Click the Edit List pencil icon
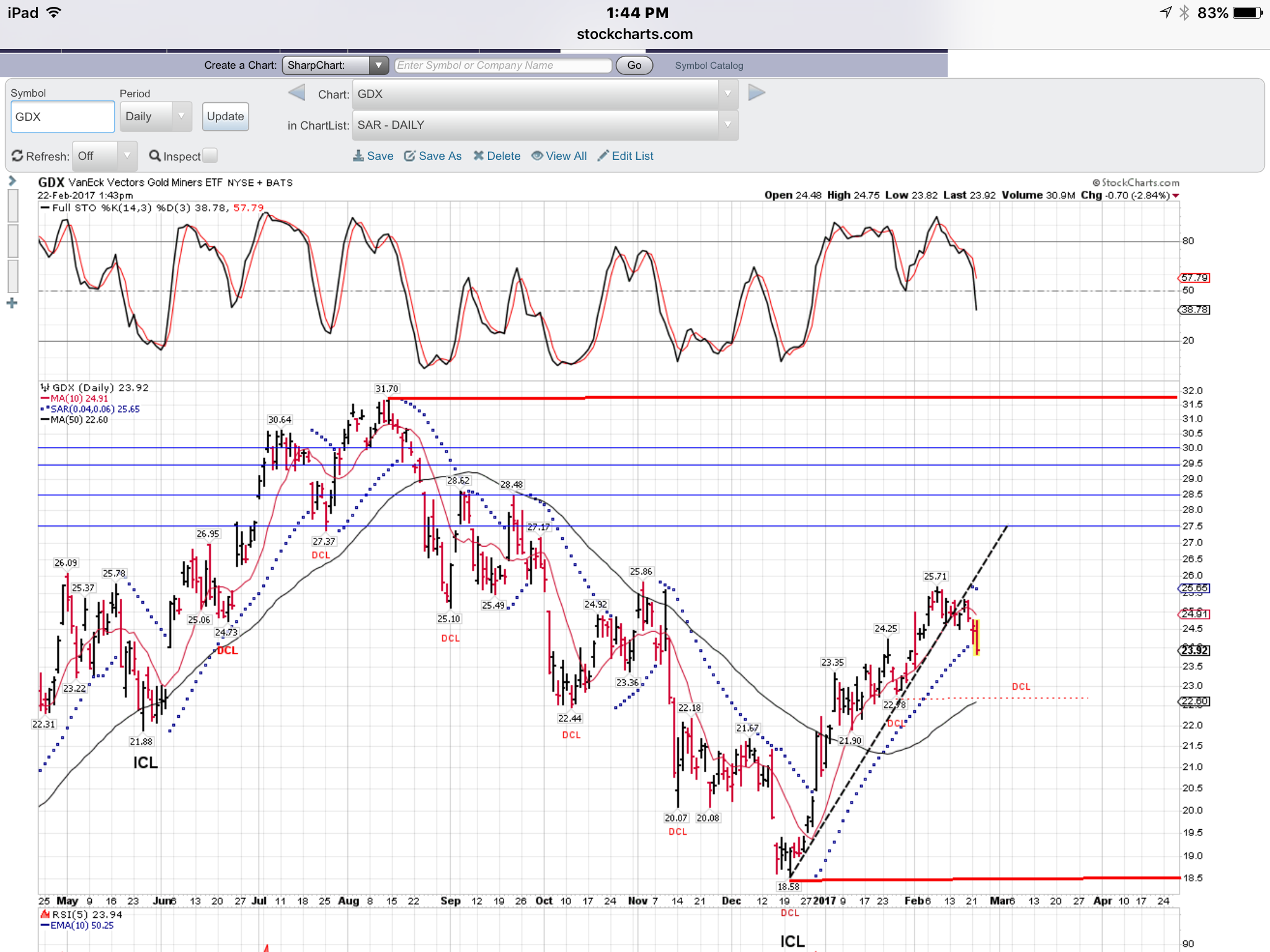 603,156
